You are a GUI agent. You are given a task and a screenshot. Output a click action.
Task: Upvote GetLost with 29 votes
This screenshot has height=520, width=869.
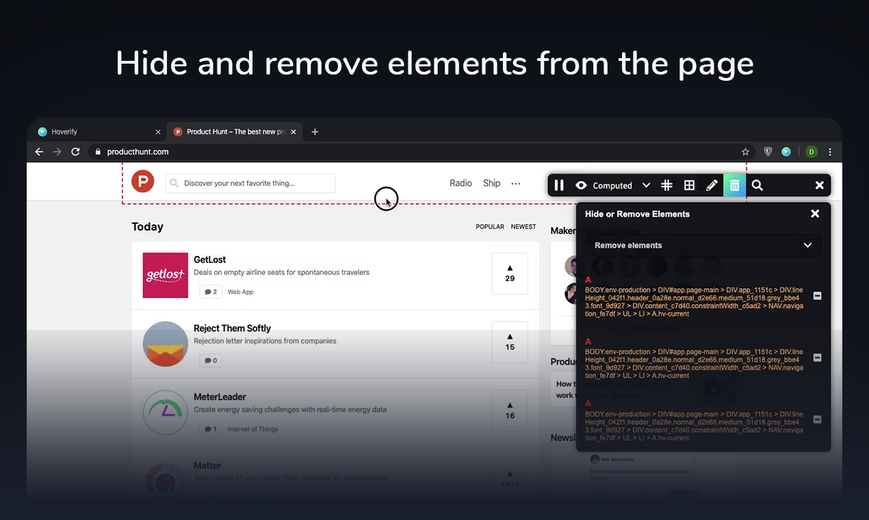509,273
